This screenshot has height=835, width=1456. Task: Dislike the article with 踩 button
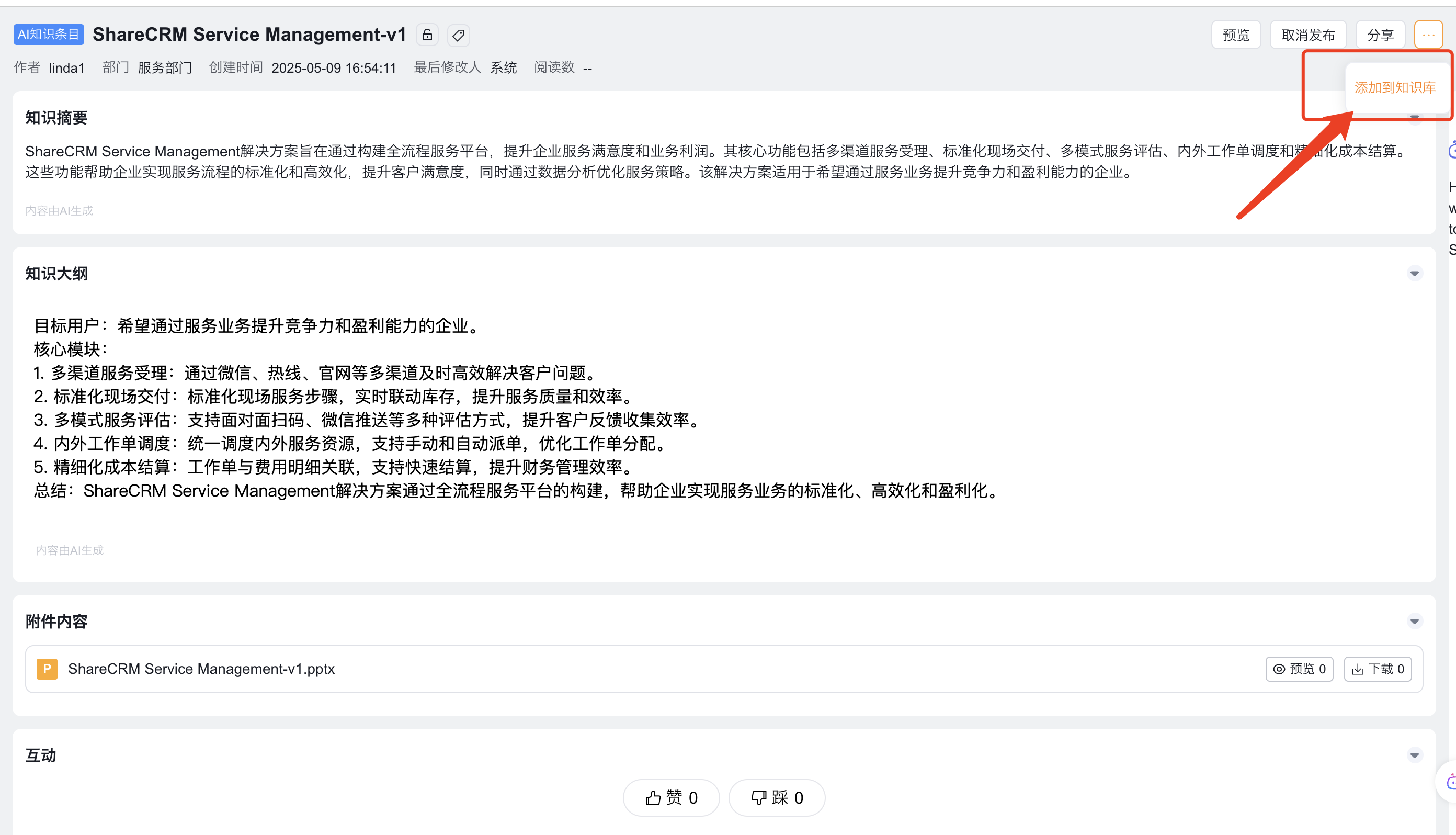[x=777, y=798]
